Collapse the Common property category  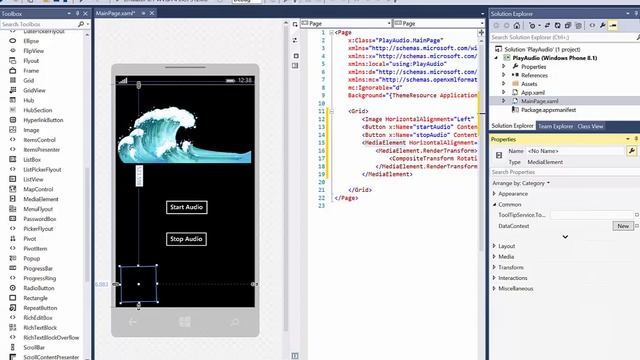494,204
